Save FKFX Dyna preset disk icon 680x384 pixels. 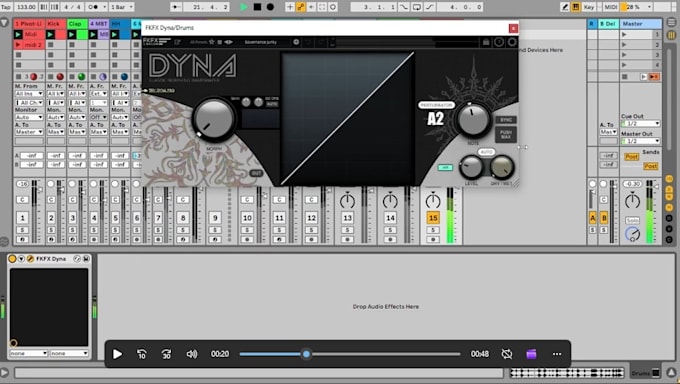pos(86,259)
